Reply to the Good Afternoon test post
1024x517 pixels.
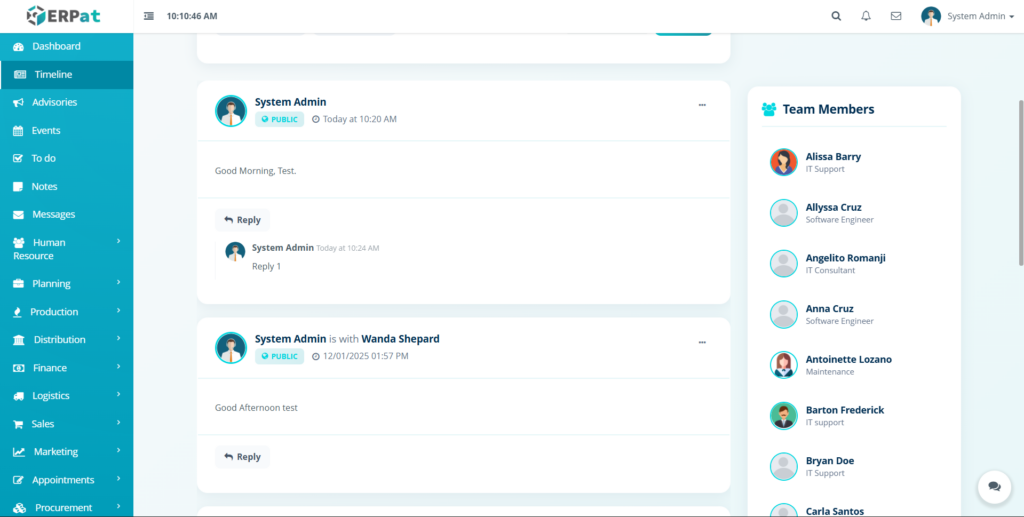point(242,457)
